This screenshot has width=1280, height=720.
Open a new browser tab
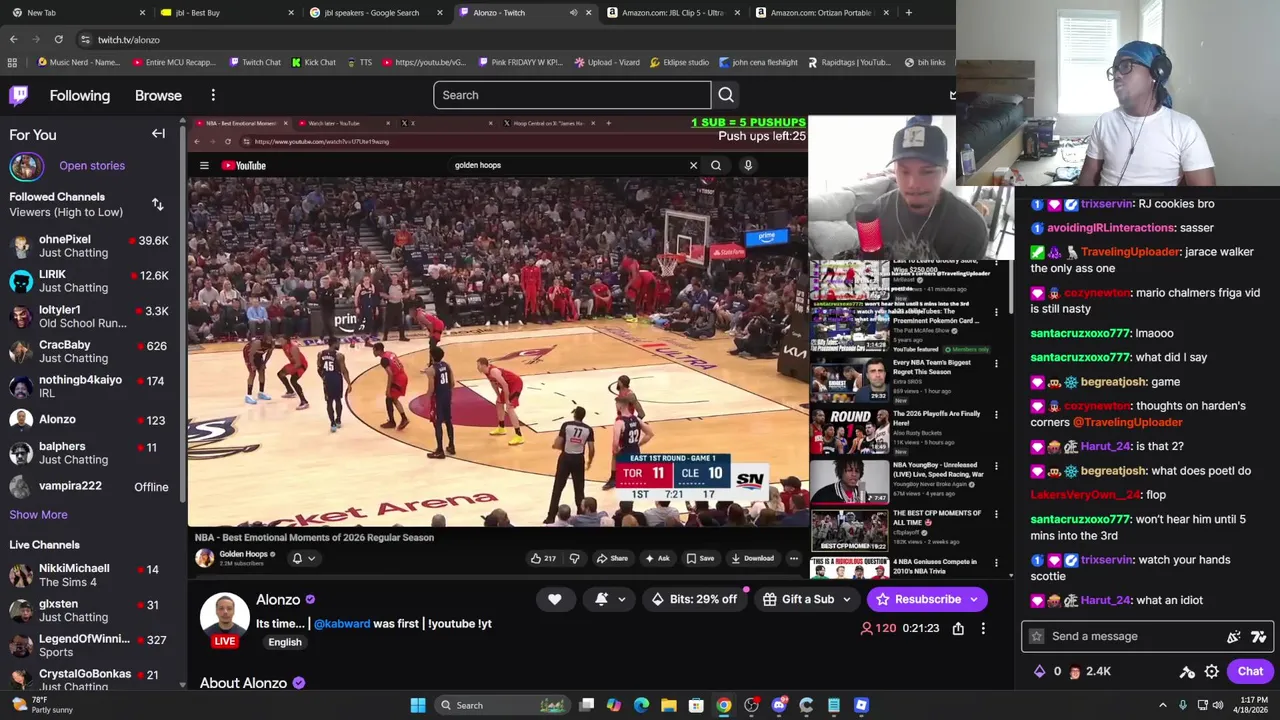(908, 12)
